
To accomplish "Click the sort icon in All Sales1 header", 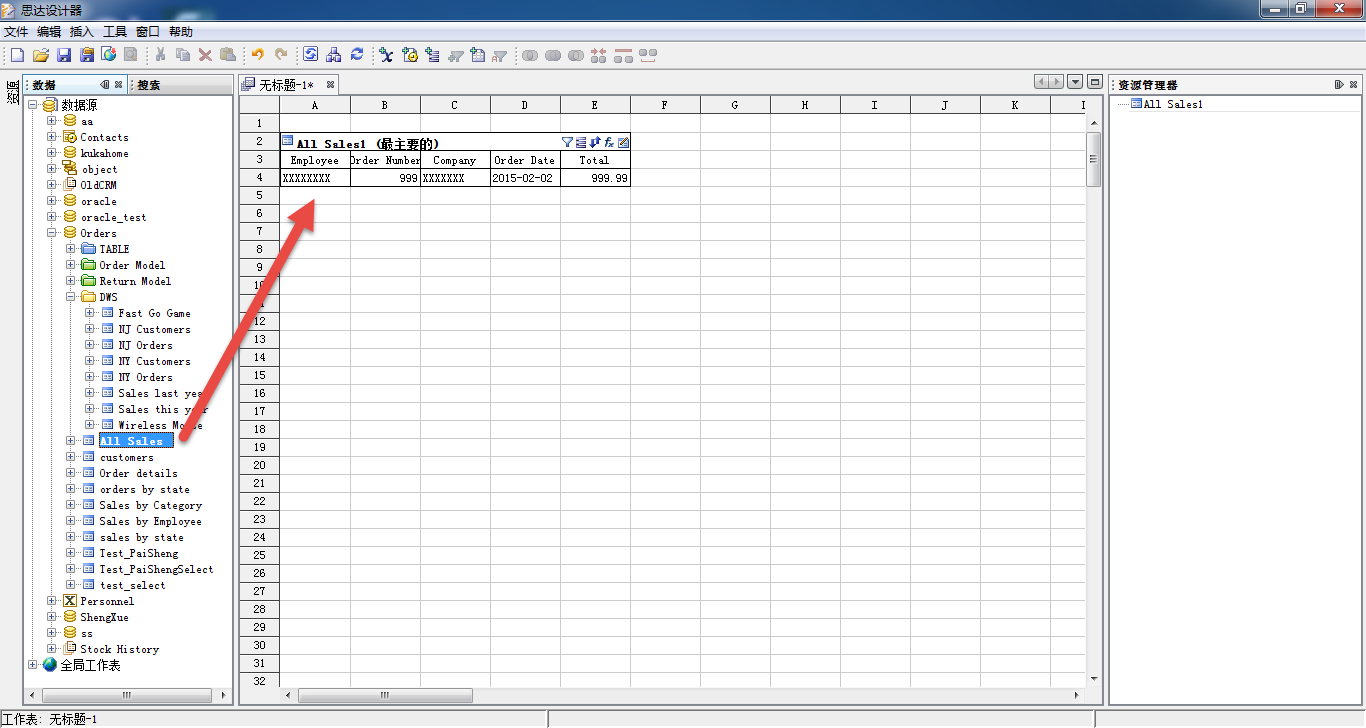I will coord(595,143).
